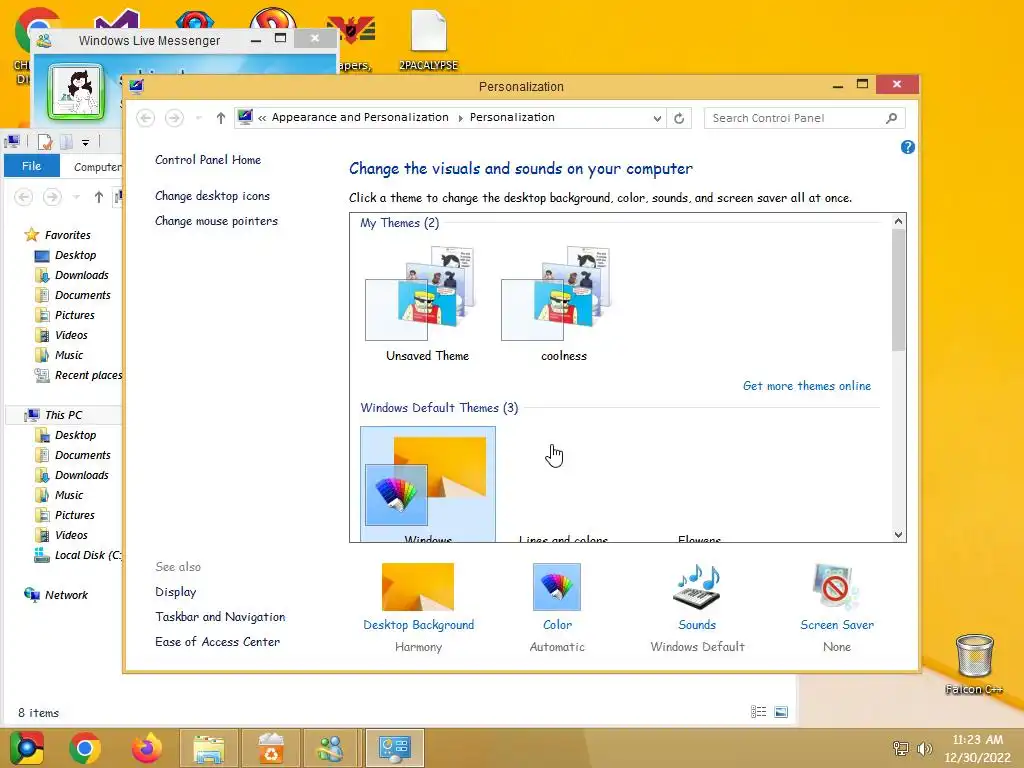Click Explorer Computer tab
1024x768 pixels.
[x=97, y=167]
